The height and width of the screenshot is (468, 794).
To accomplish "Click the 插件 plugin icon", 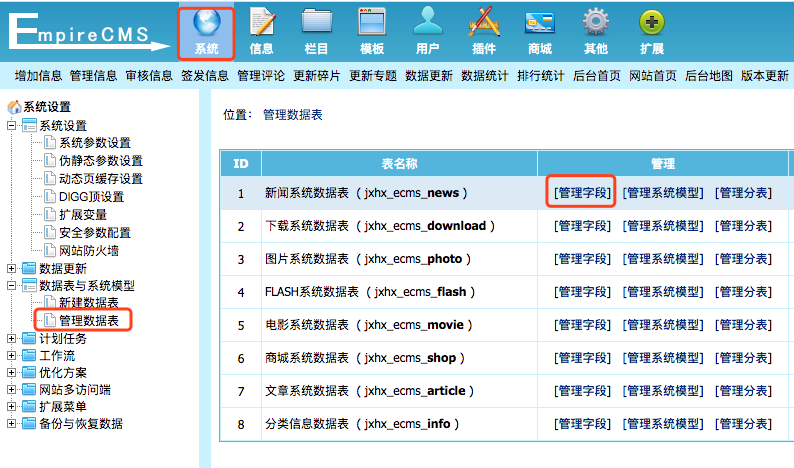I will pos(483,24).
